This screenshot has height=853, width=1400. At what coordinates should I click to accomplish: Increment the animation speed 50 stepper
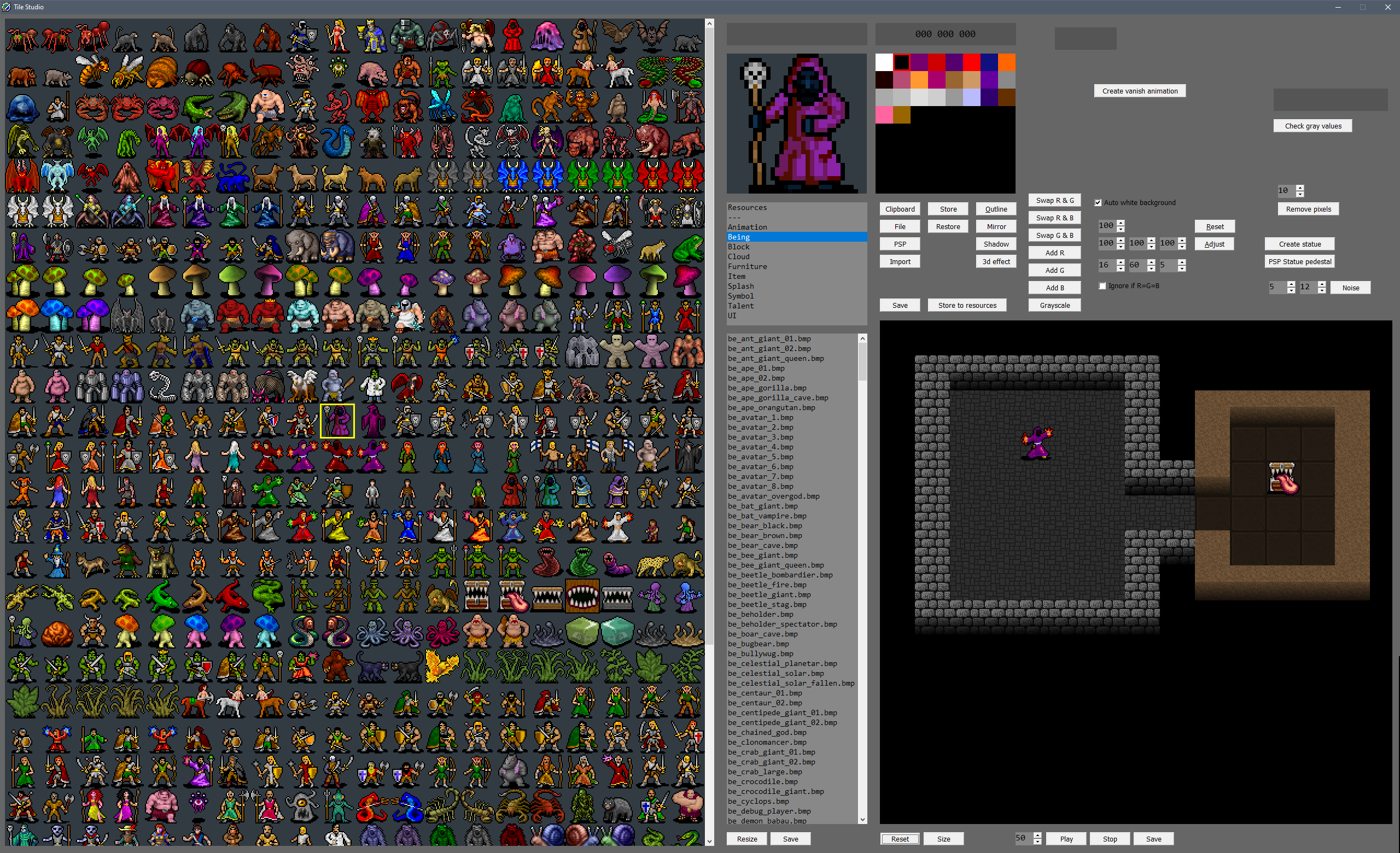pos(1037,835)
